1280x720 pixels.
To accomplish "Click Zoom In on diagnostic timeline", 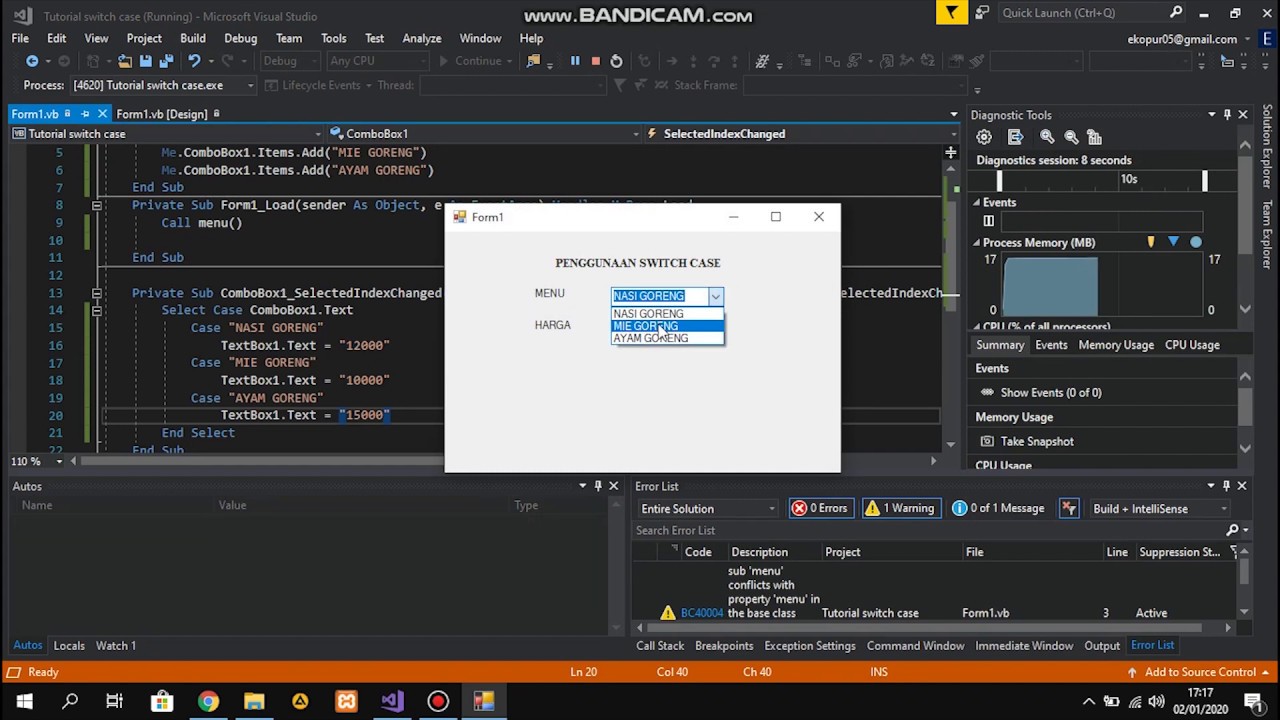I will click(x=1047, y=137).
